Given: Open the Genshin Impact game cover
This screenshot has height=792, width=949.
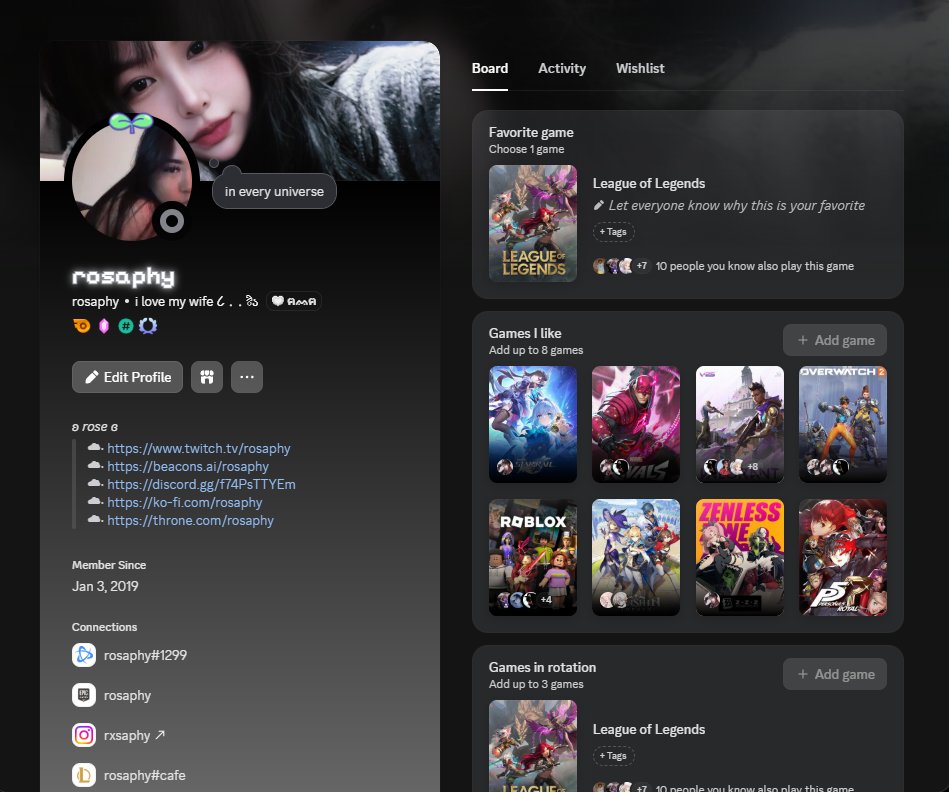Looking at the screenshot, I should (635, 557).
